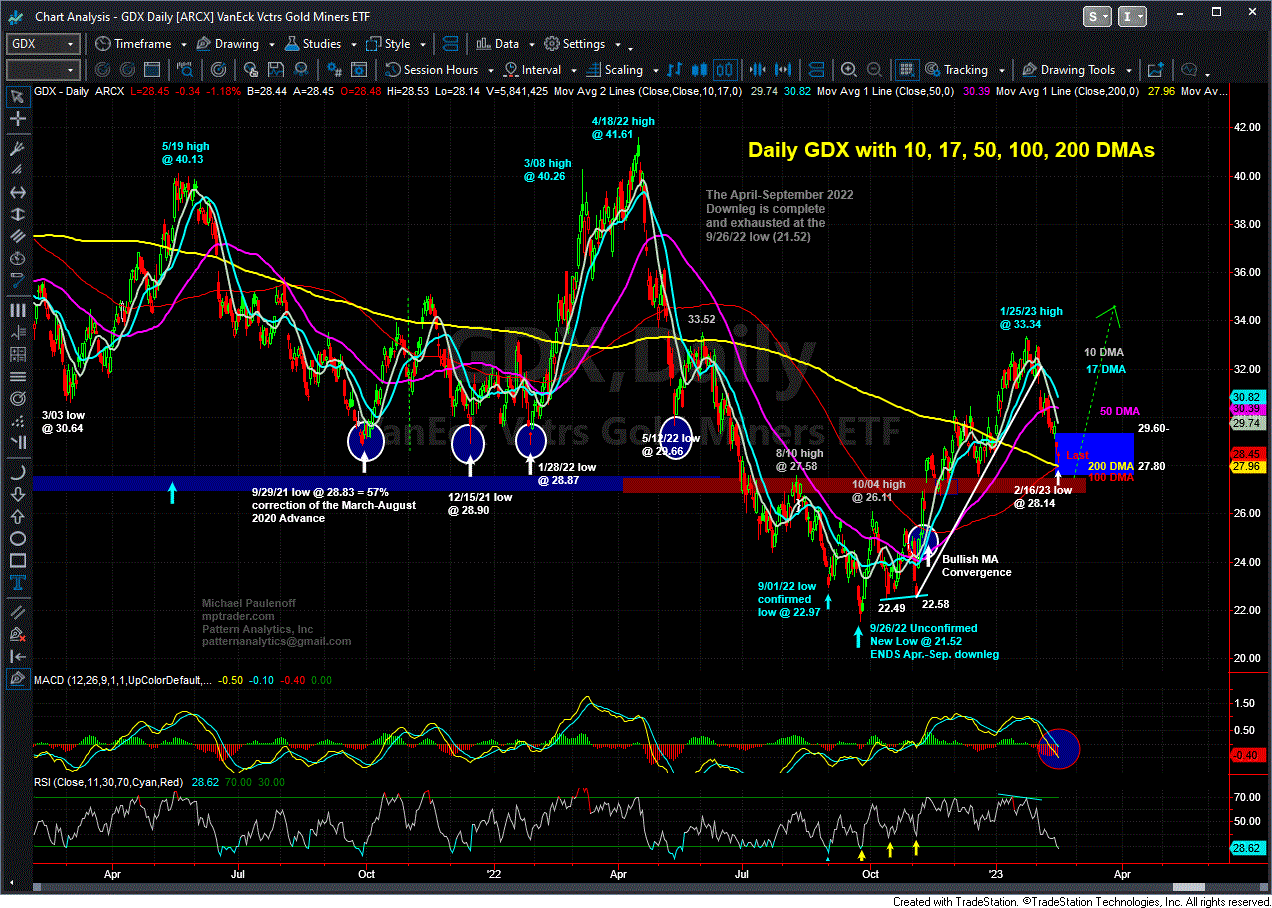Image resolution: width=1272 pixels, height=908 pixels.
Task: Select the crosshair tool in left toolbar
Action: click(x=16, y=119)
